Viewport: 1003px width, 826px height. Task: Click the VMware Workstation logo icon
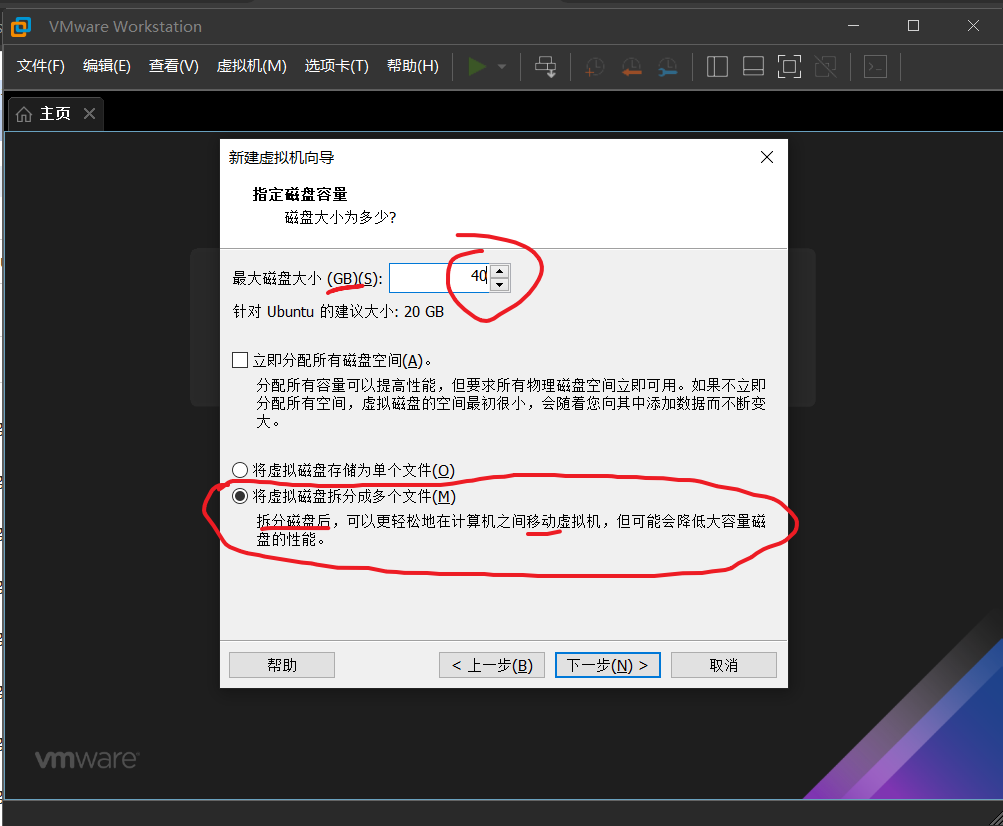[20, 27]
